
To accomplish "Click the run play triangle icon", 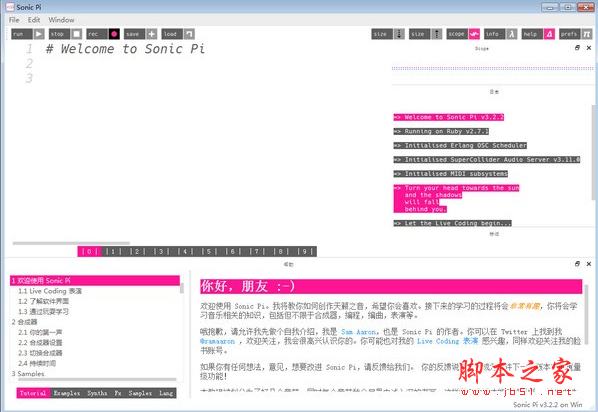I will [39, 34].
